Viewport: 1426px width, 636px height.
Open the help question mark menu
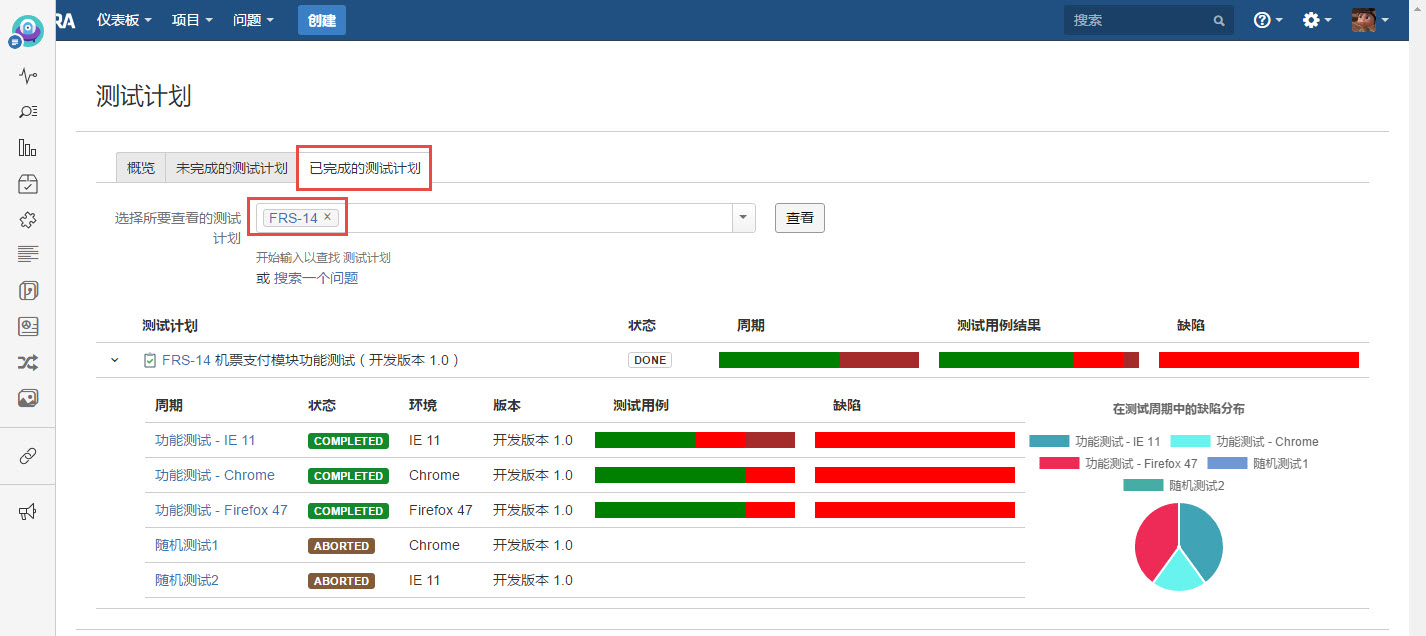pos(1268,20)
